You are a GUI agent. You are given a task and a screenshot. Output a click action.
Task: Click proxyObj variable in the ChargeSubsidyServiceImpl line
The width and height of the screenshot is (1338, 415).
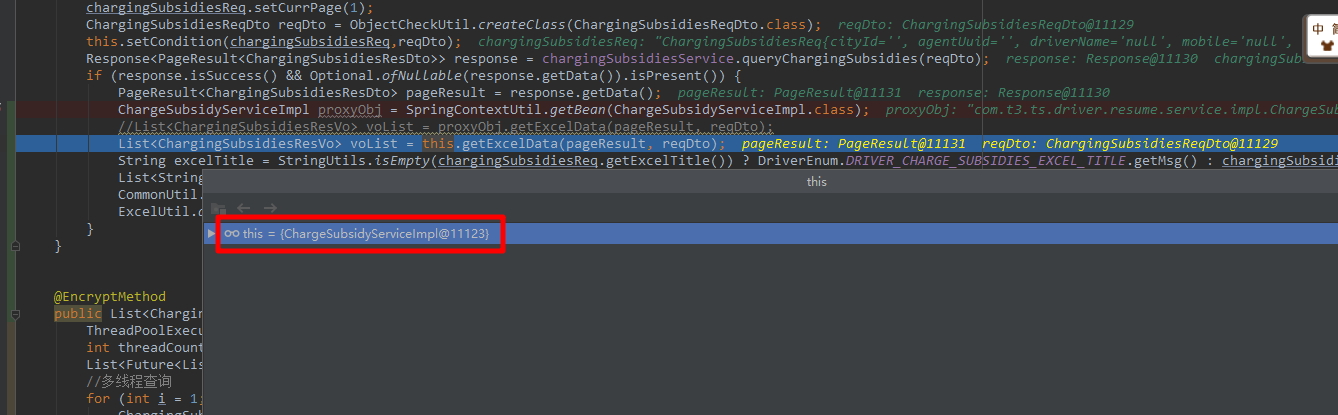click(x=350, y=109)
